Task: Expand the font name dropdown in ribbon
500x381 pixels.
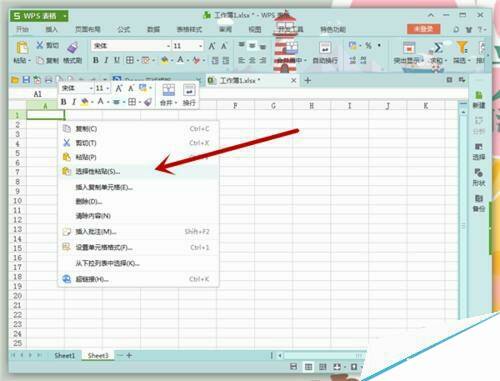Action: (168, 46)
